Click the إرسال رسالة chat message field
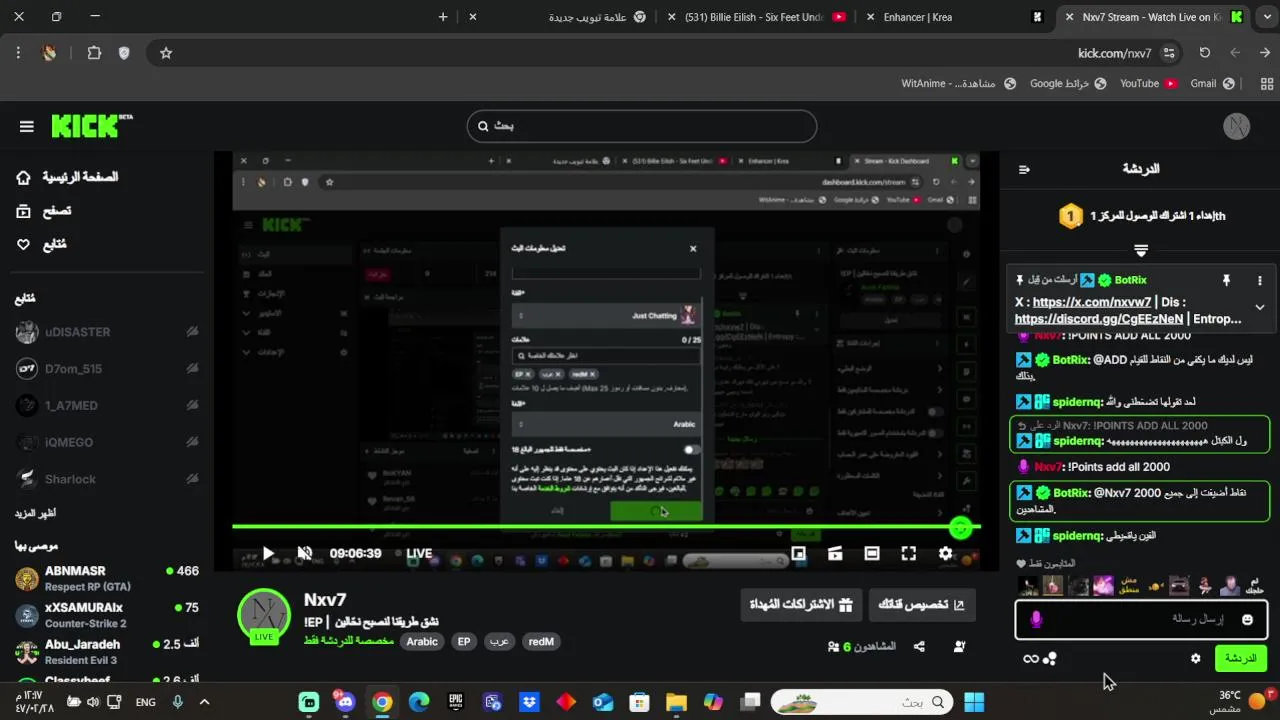The height and width of the screenshot is (720, 1280). (x=1141, y=620)
